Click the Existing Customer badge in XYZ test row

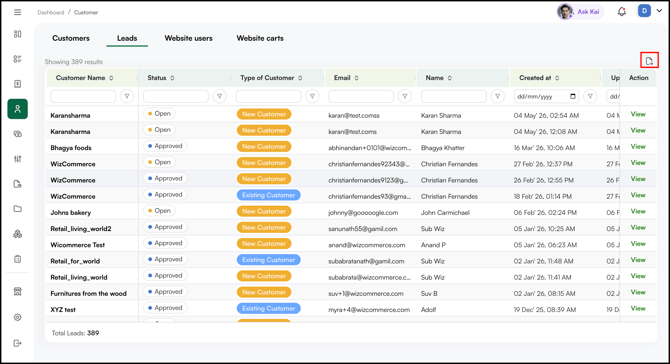pos(268,308)
